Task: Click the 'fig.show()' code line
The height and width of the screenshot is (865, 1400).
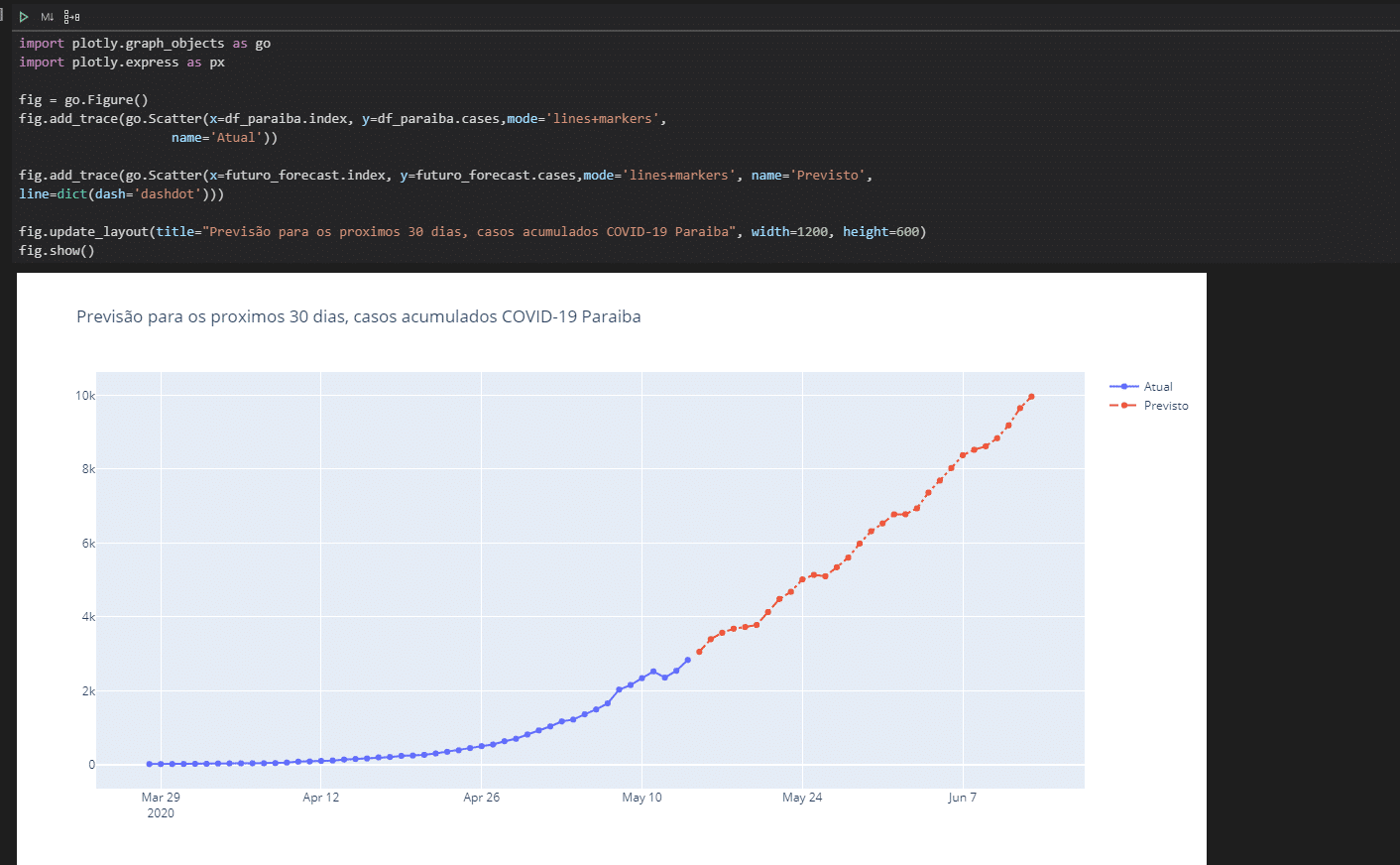Action: [57, 251]
